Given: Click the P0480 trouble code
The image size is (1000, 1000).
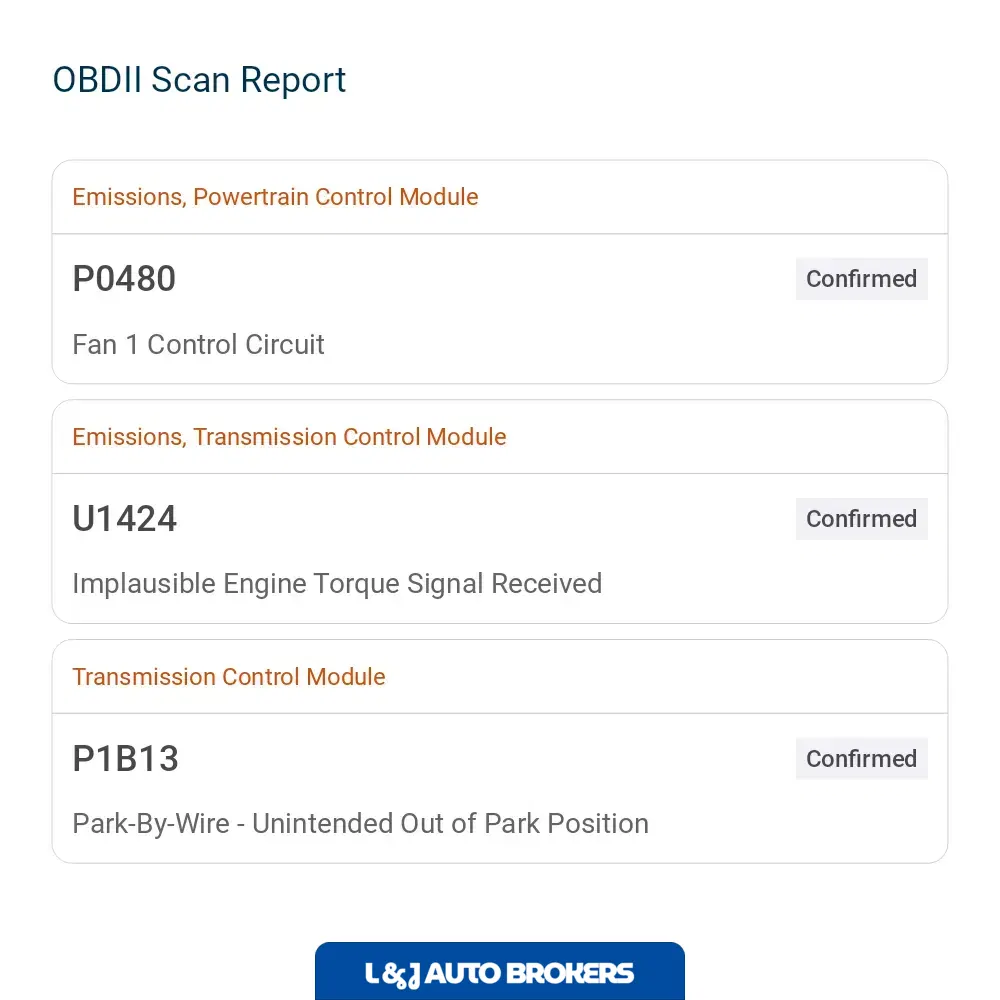Looking at the screenshot, I should pyautogui.click(x=124, y=279).
